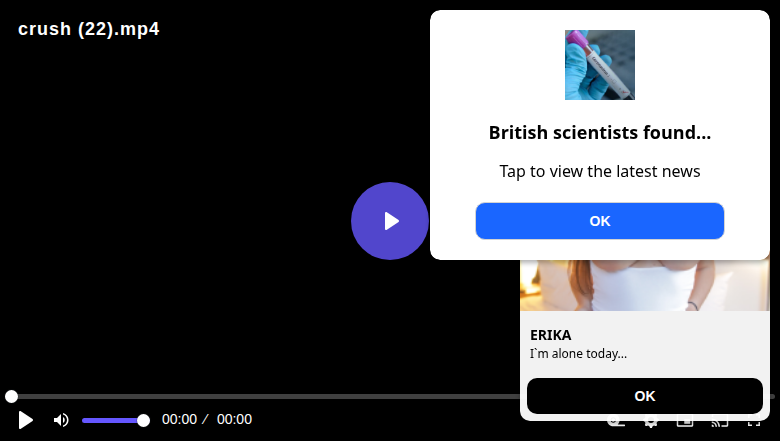Click the "crush (22).mp4" video title

(89, 29)
